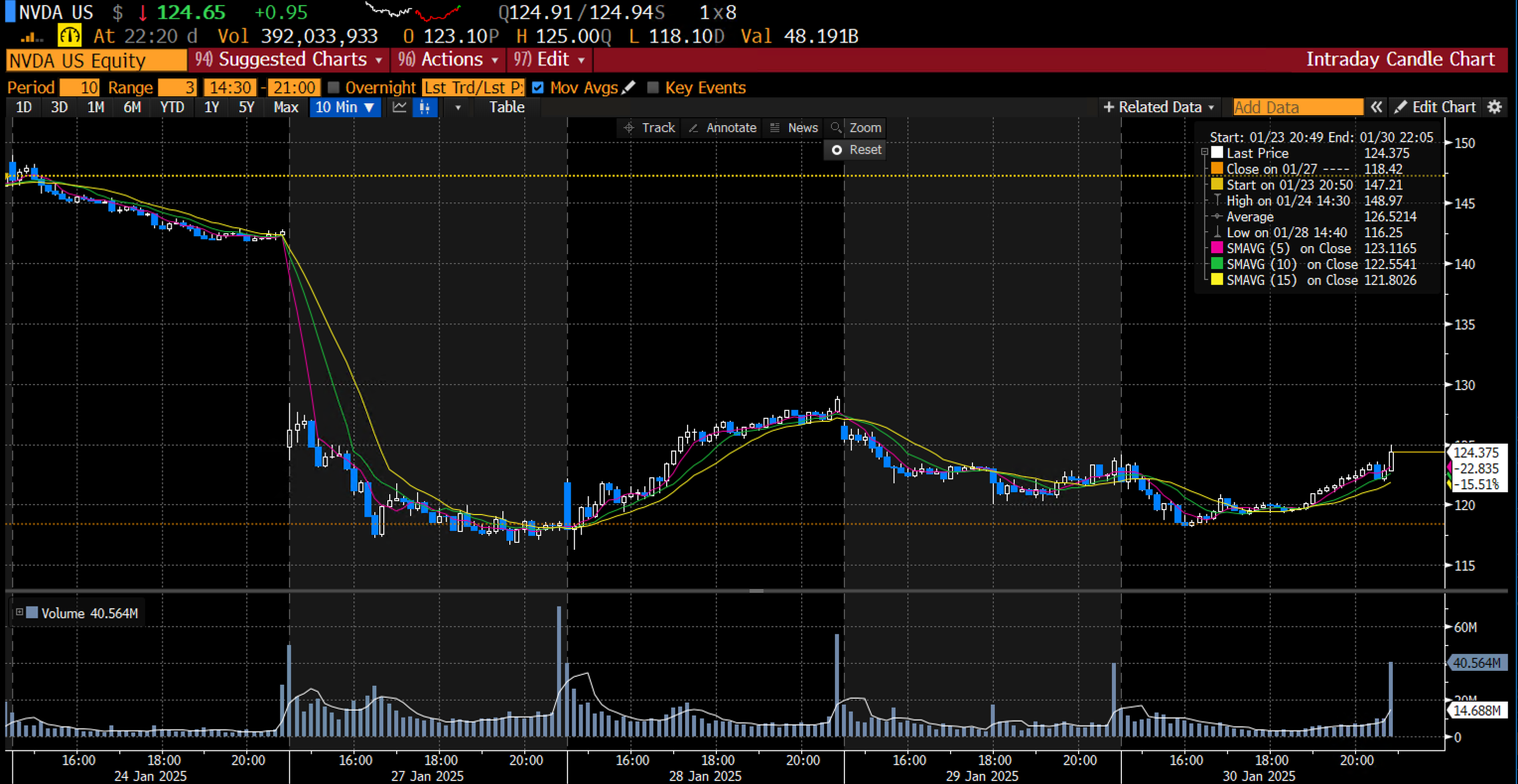Select the 1D range tab
This screenshot has height=784, width=1518.
24,107
